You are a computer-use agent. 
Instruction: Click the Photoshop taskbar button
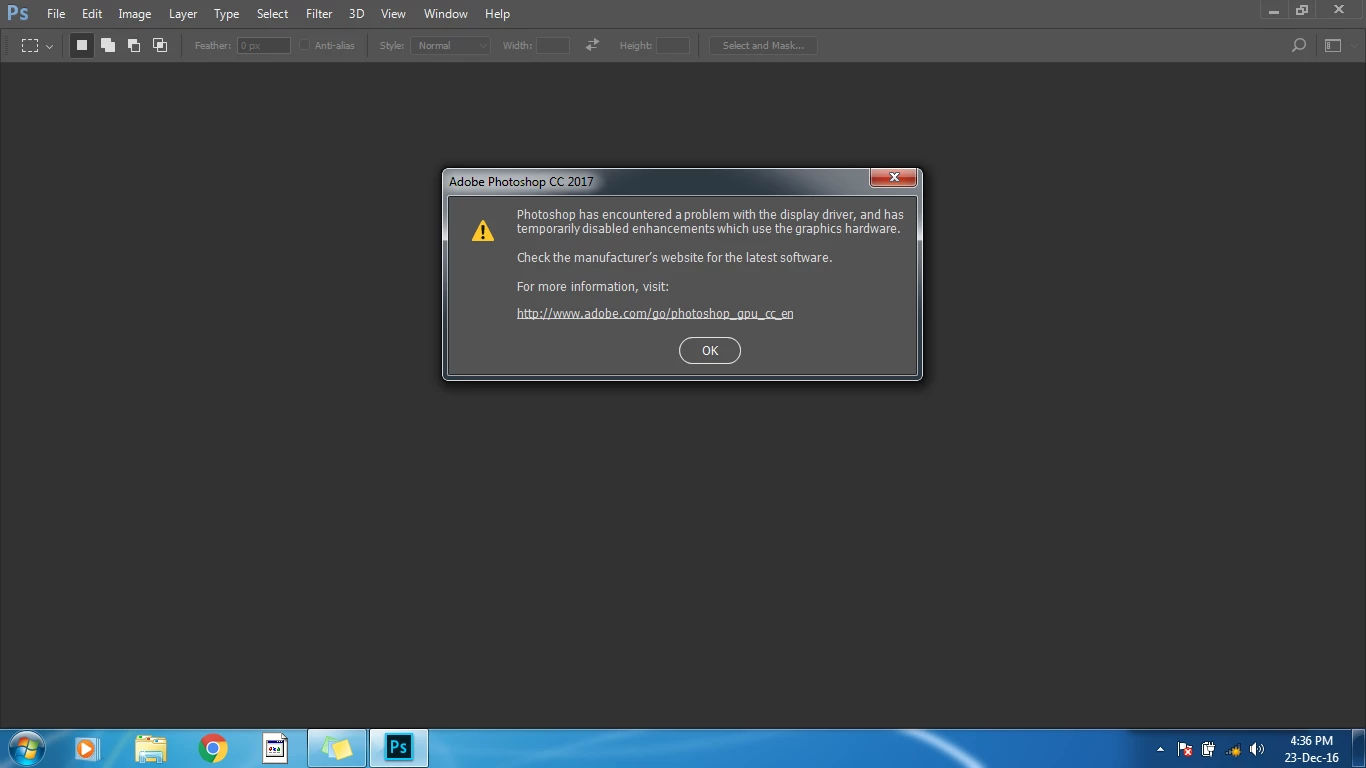[399, 748]
